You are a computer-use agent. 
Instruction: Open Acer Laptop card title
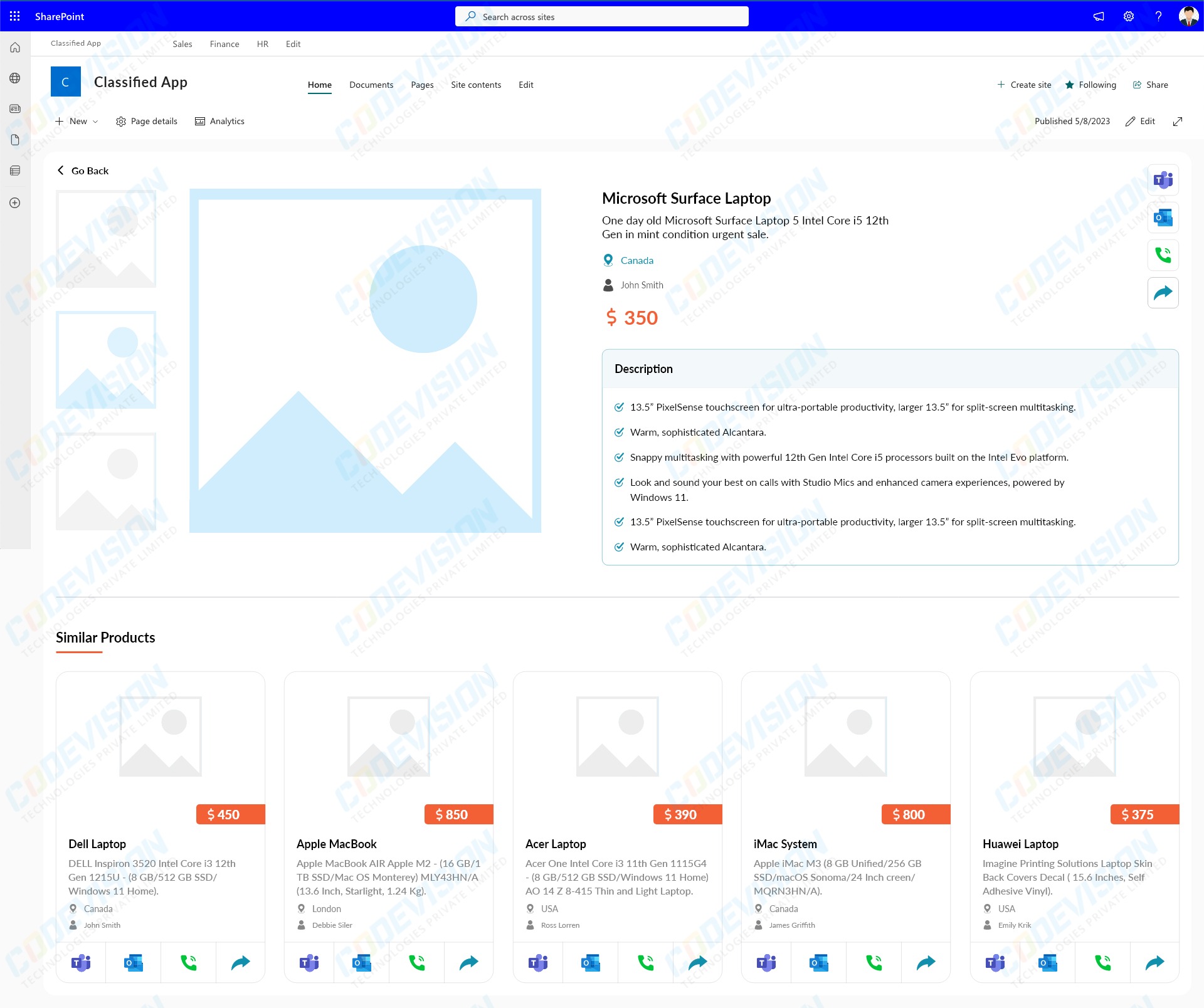[556, 844]
